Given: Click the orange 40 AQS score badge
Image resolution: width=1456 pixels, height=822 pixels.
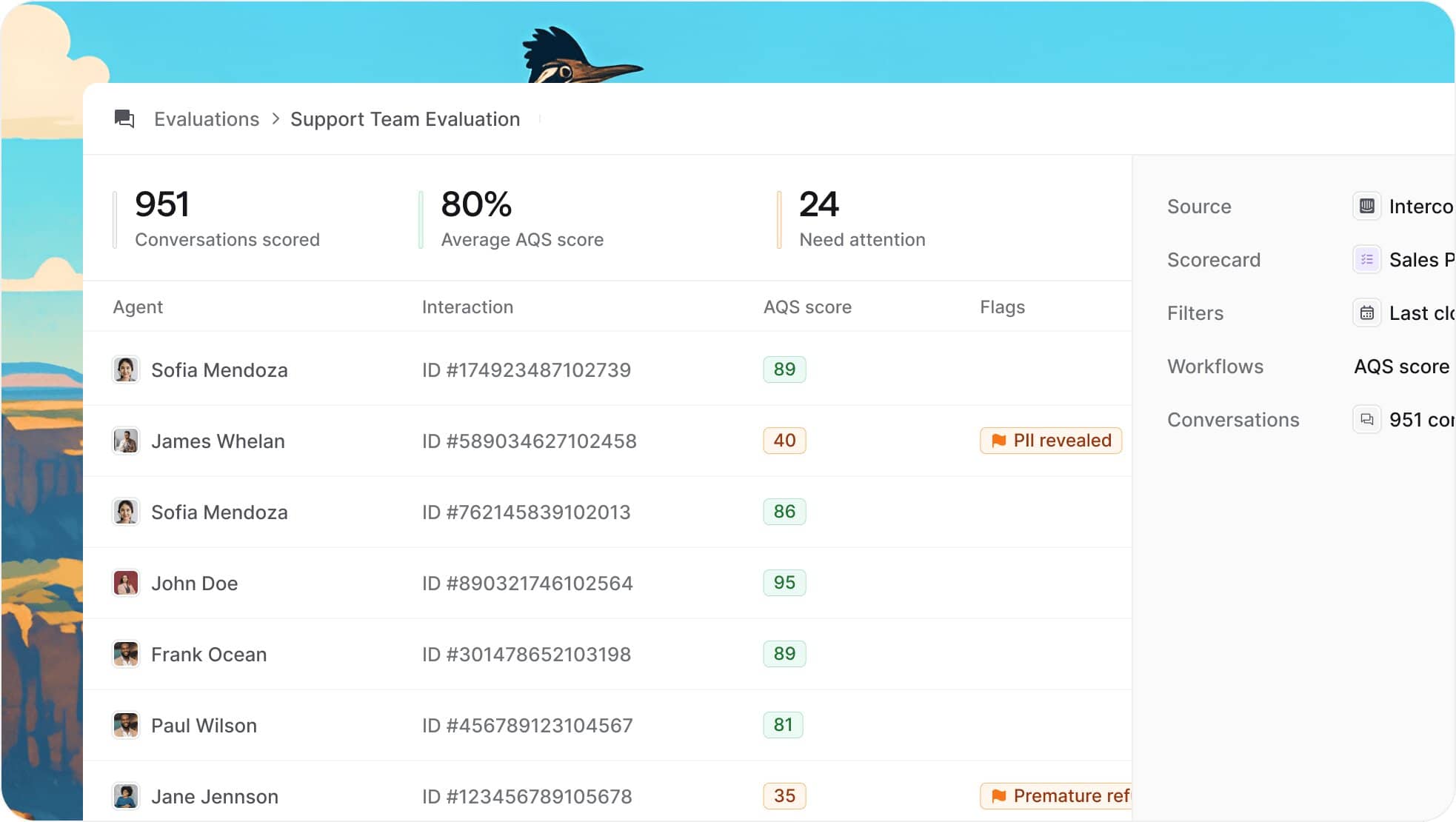Looking at the screenshot, I should 784,441.
